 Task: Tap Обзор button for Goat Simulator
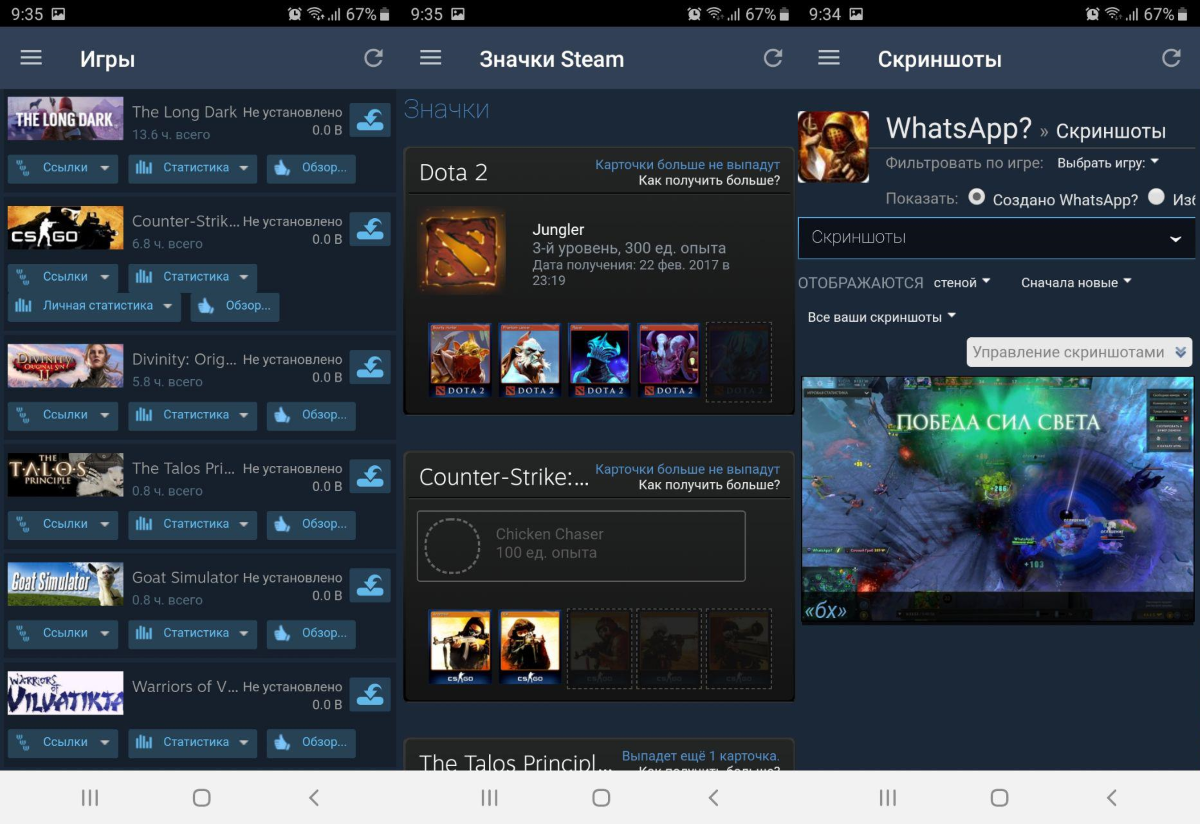pyautogui.click(x=311, y=633)
